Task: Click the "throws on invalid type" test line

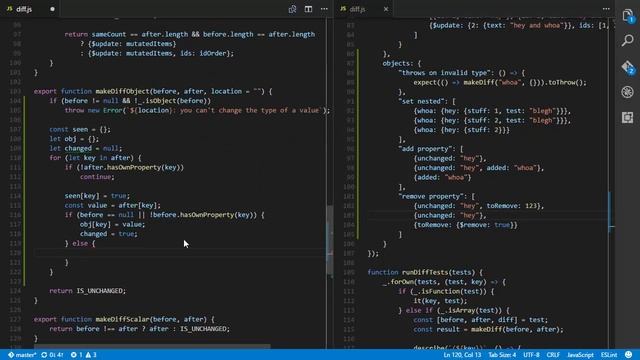Action: (462, 73)
